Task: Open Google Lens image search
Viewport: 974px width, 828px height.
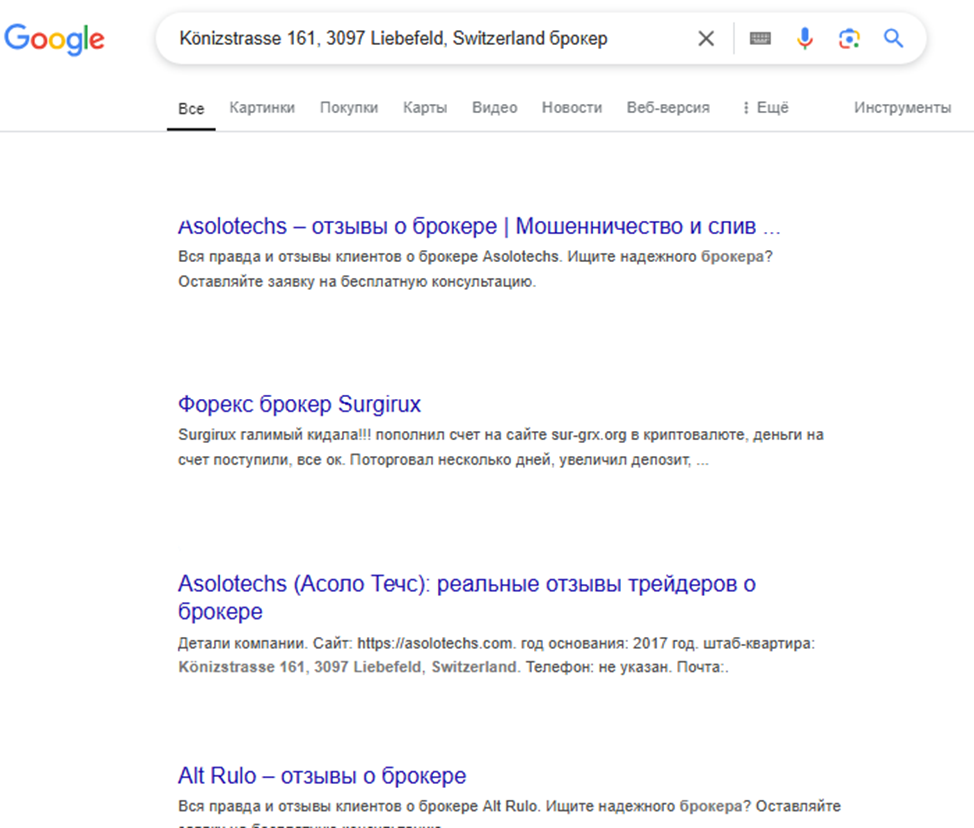Action: click(849, 39)
